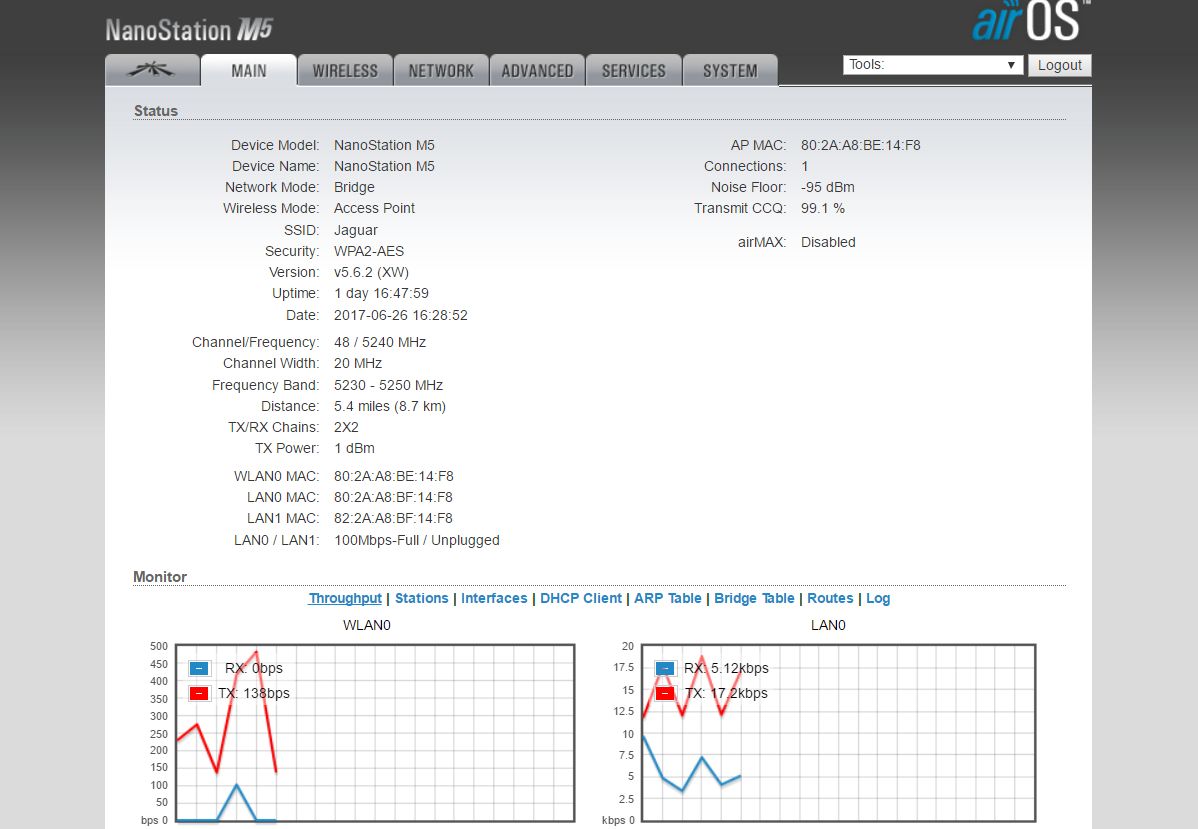Click the LAN1 MAC 82:2A:A8:BF:14:F8

coord(393,518)
